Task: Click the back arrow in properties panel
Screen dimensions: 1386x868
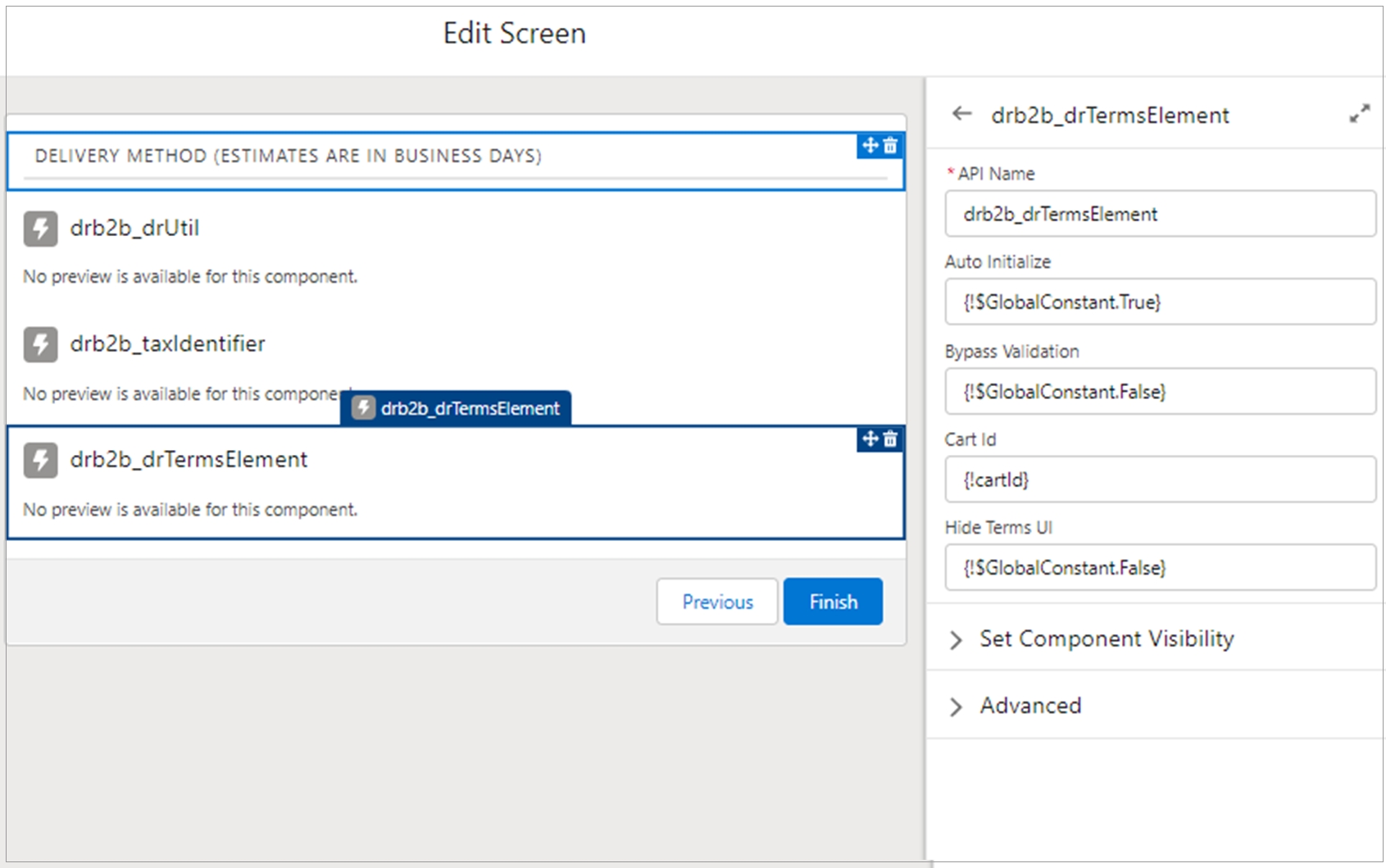Action: click(x=961, y=114)
